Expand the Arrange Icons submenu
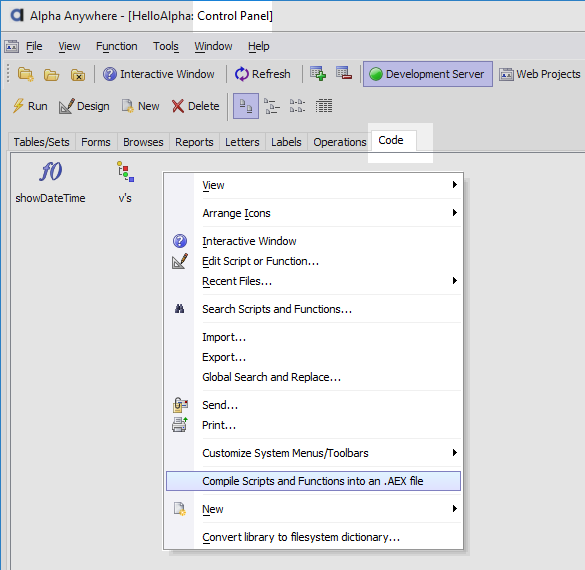The height and width of the screenshot is (570, 585). click(313, 213)
